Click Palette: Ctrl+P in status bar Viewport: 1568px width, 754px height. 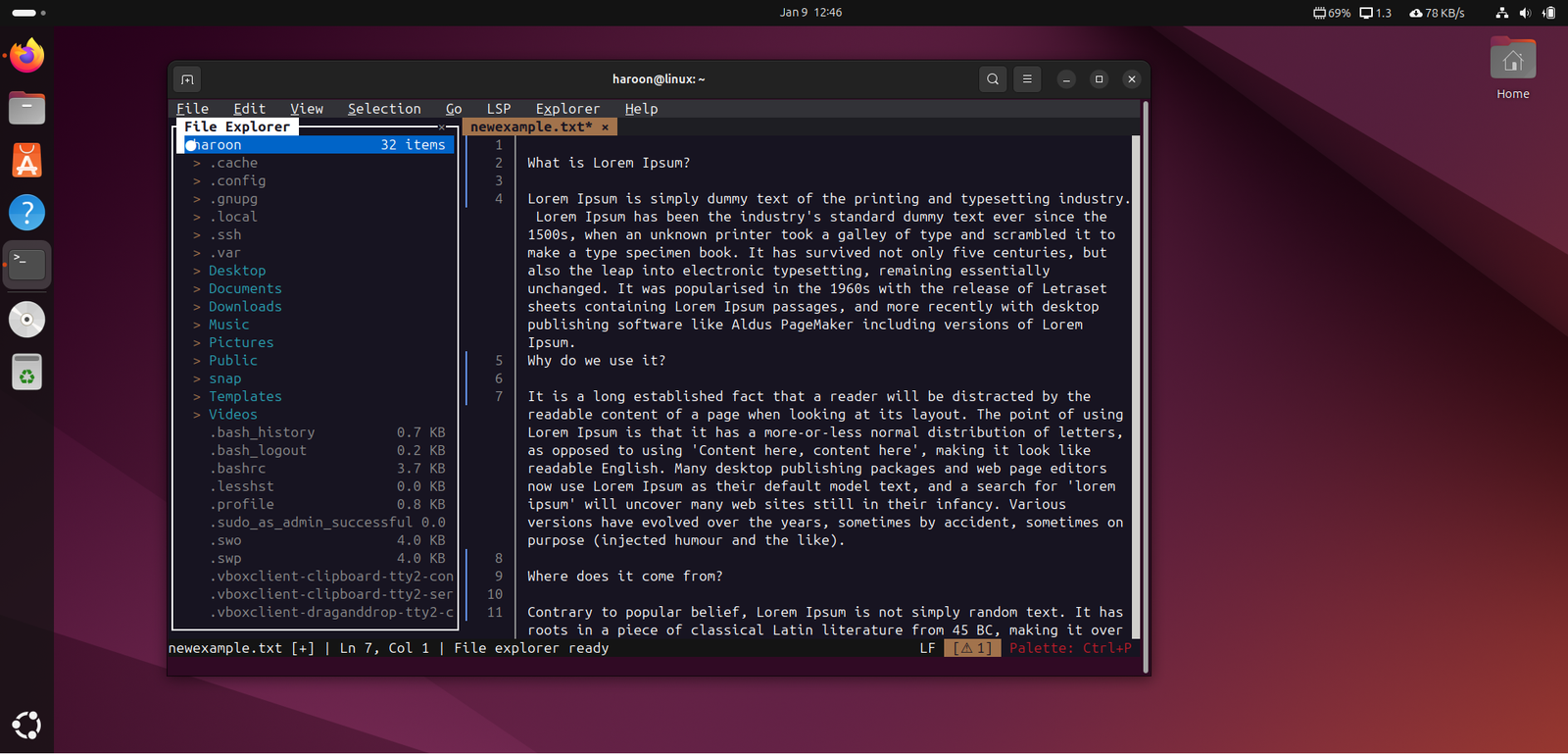pyautogui.click(x=1070, y=648)
